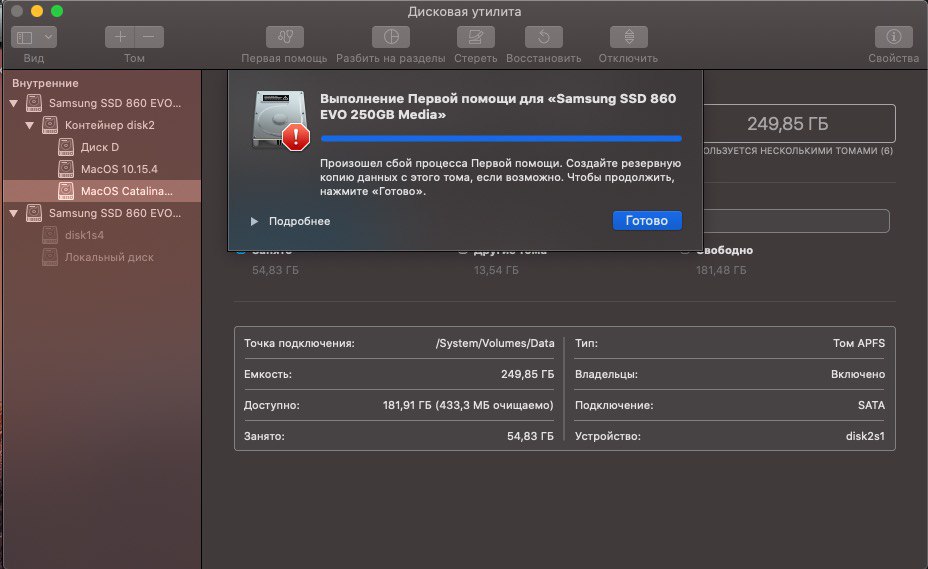The image size is (928, 569).
Task: Click the Подробнее label text
Action: pyautogui.click(x=299, y=221)
